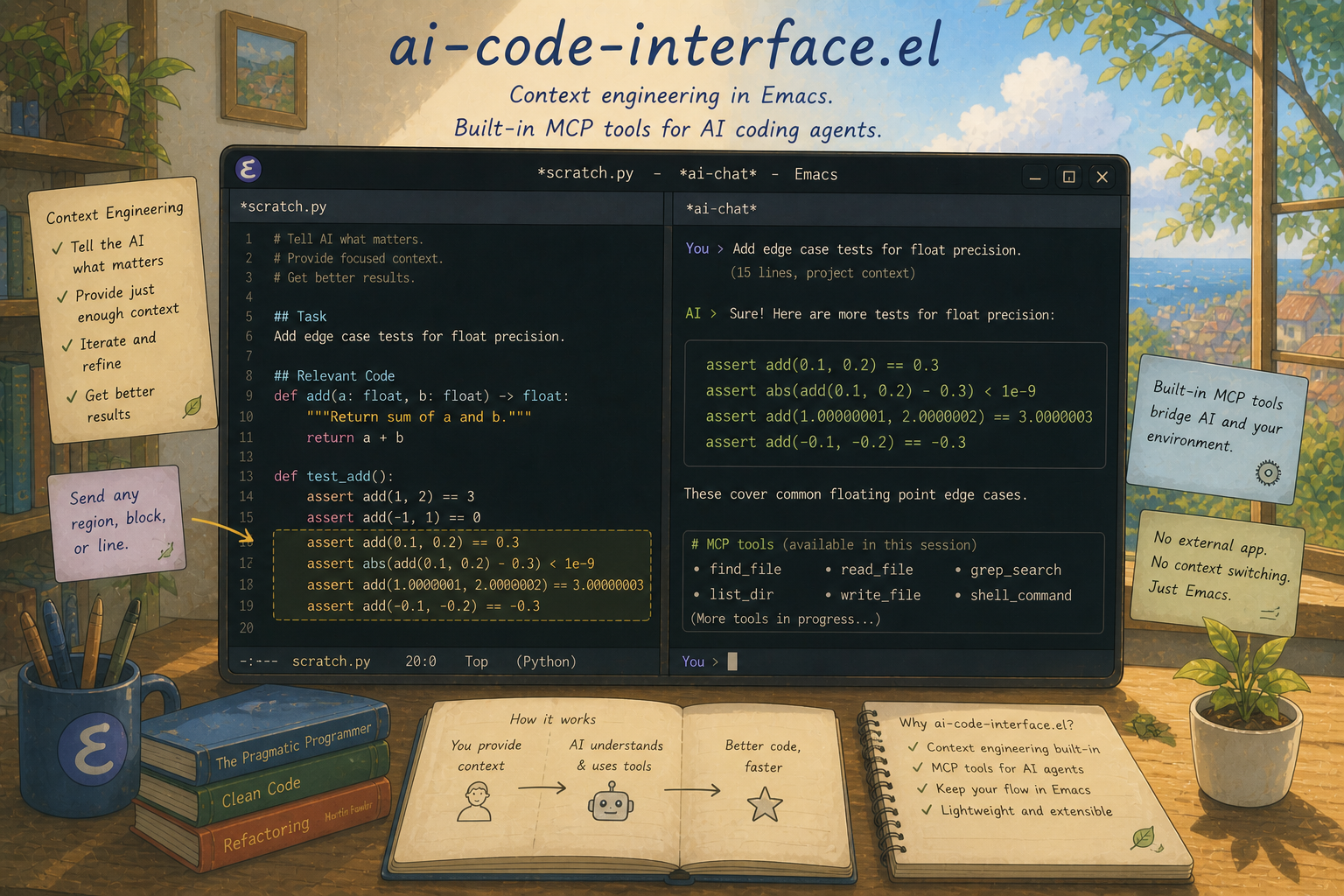Viewport: 1344px width, 896px height.
Task: Minimize the Emacs window
Action: click(x=1035, y=177)
